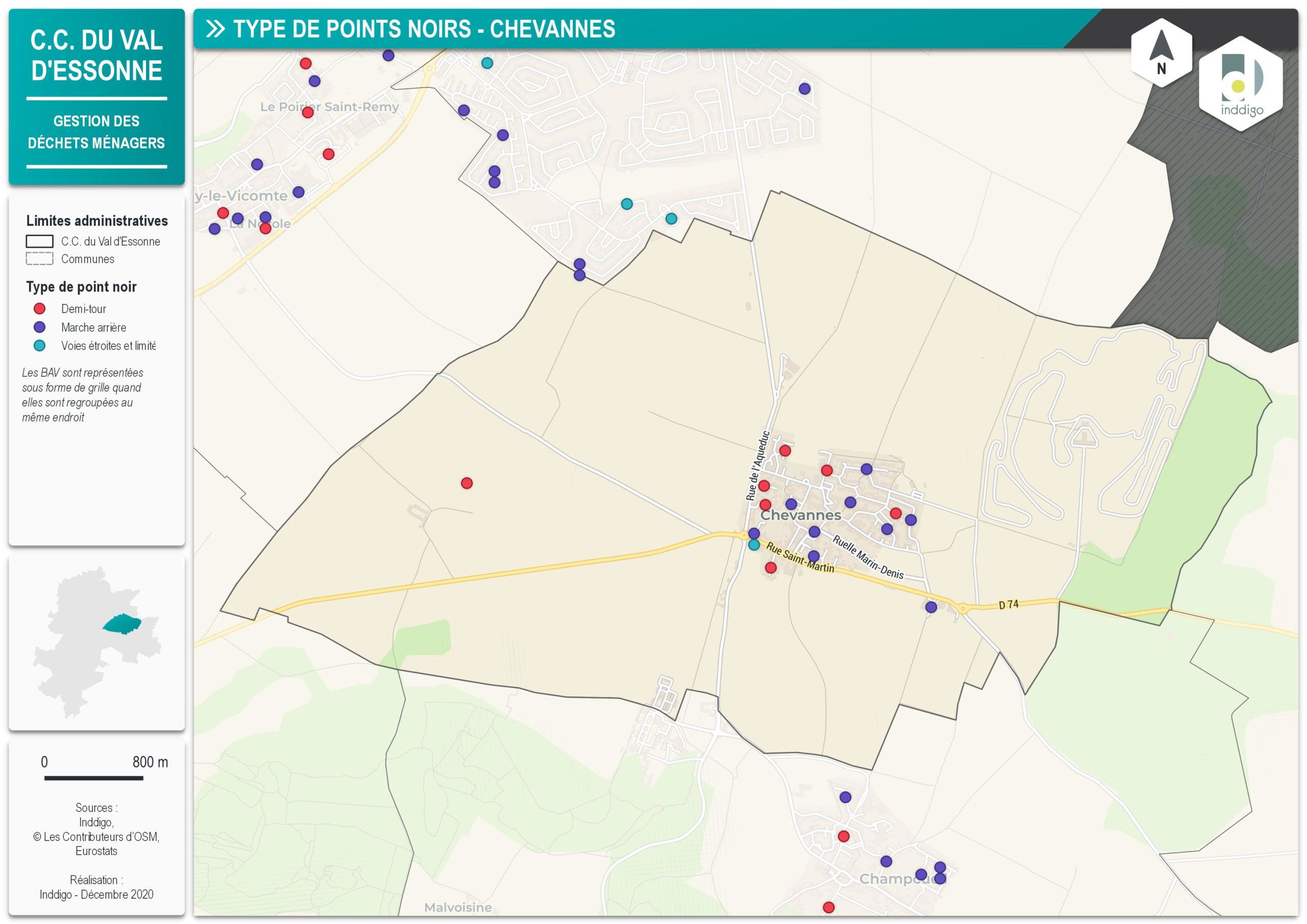Click the 'D 74' road label
Image resolution: width=1307 pixels, height=924 pixels.
[x=1009, y=604]
